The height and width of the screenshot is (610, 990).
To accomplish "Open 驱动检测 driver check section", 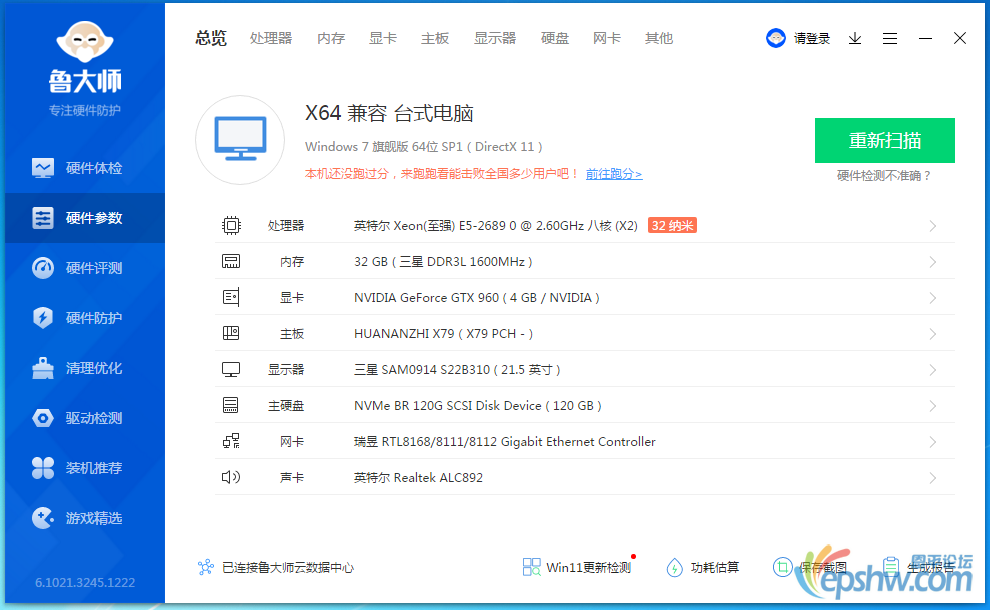I will (85, 418).
